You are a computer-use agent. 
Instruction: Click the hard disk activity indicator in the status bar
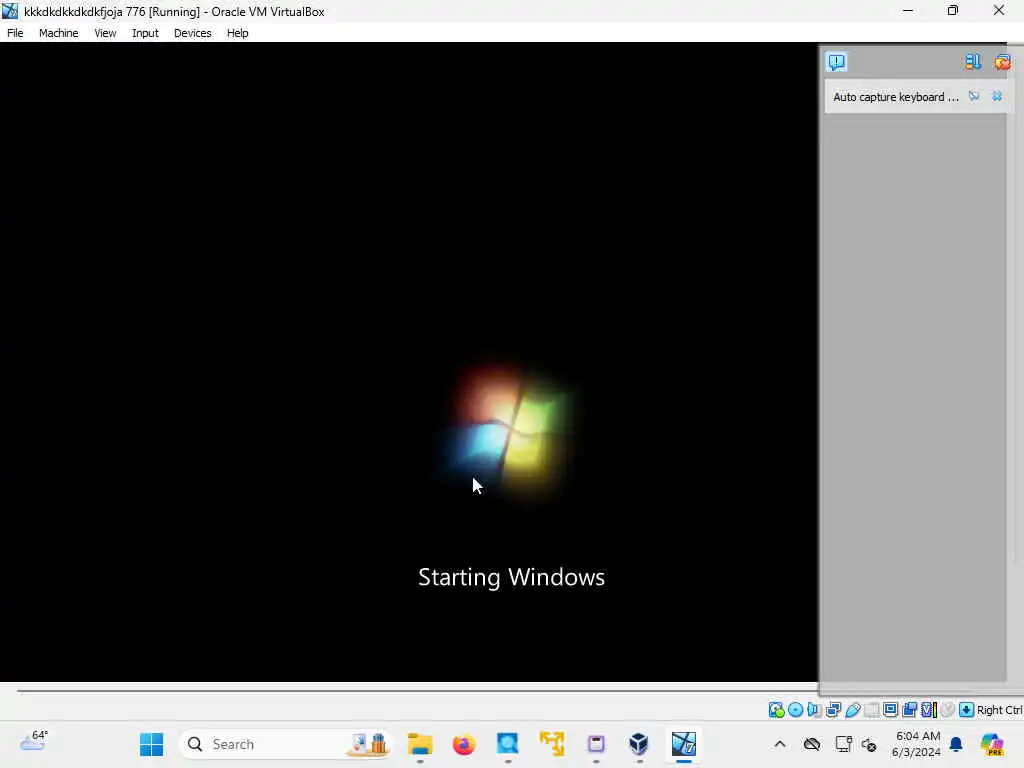pyautogui.click(x=776, y=710)
